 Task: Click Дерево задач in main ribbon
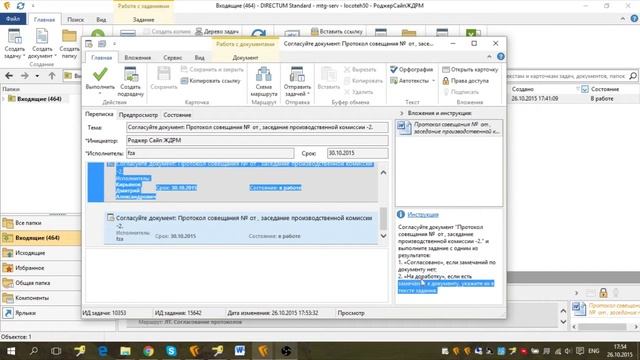coord(217,31)
